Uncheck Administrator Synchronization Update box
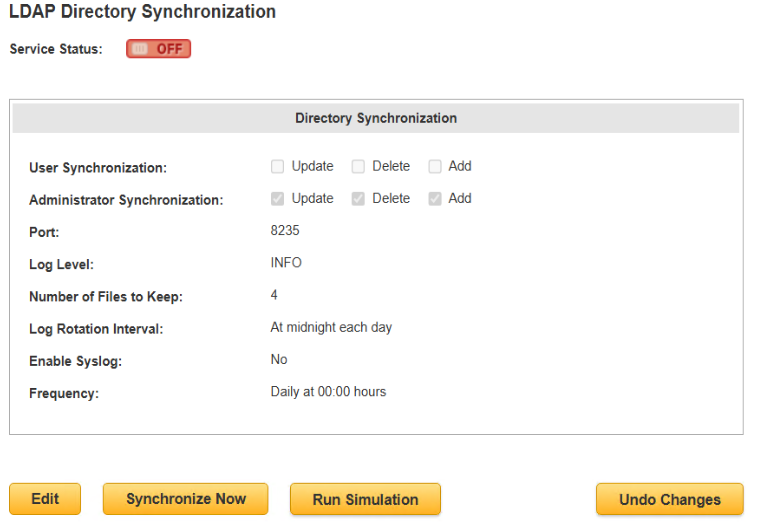Image resolution: width=763 pixels, height=528 pixels. [278, 199]
